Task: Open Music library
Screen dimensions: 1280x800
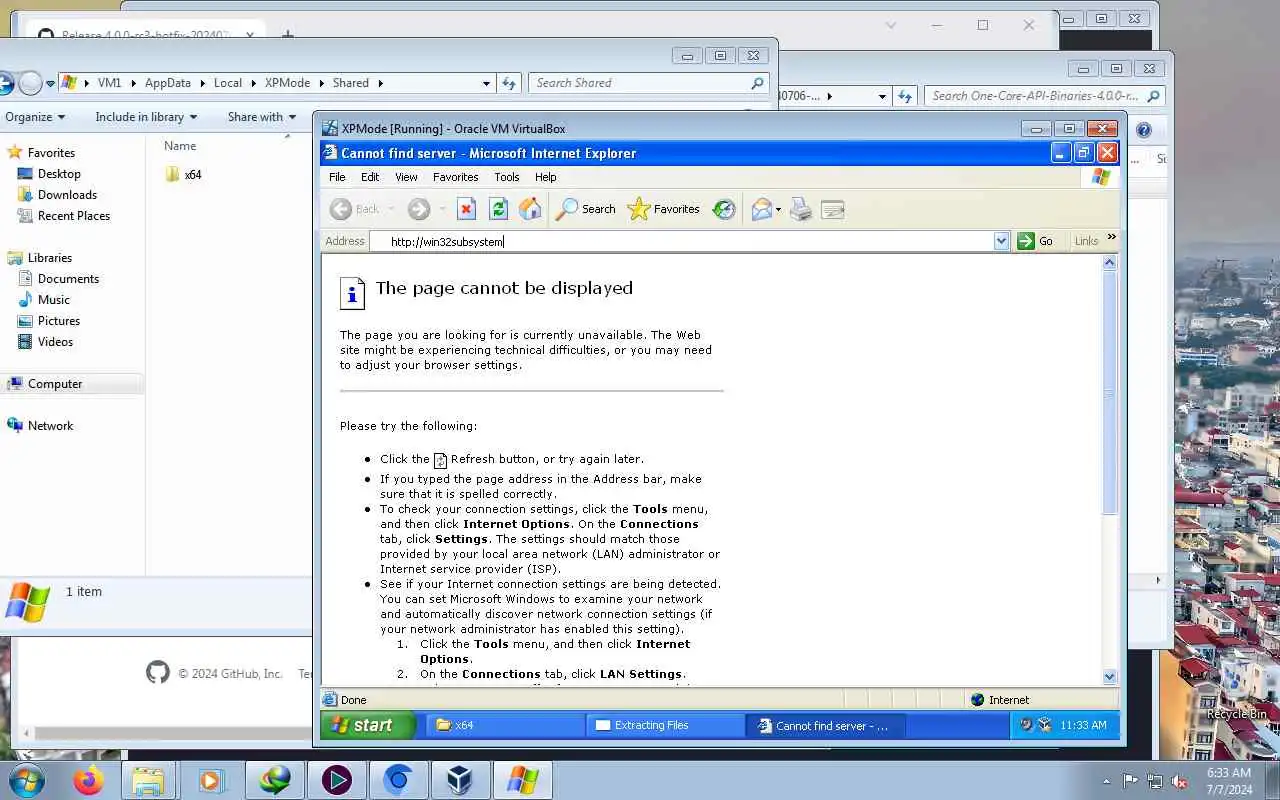Action: coord(54,300)
